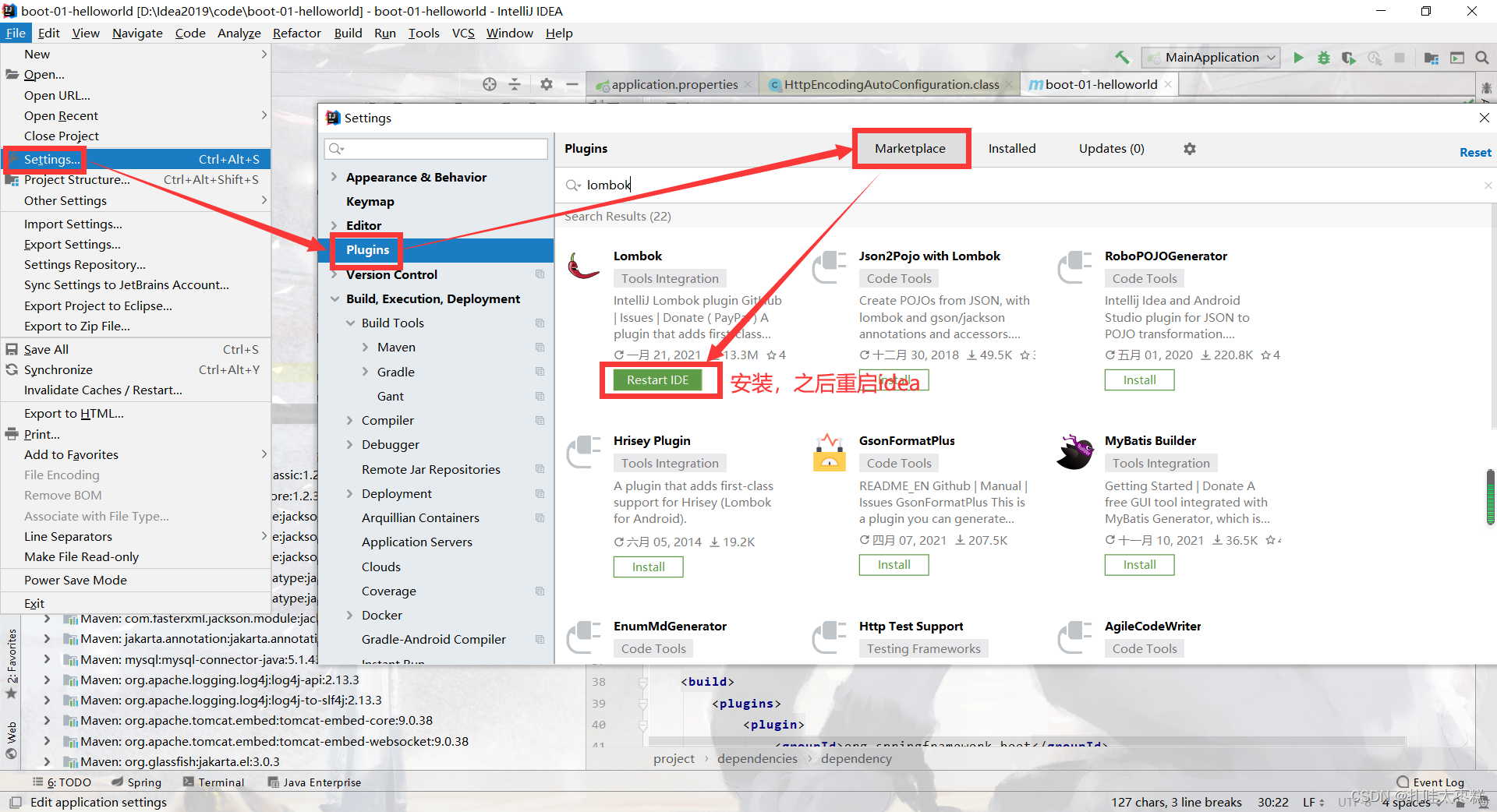Click the dependencies breadcrumb

pyautogui.click(x=757, y=758)
